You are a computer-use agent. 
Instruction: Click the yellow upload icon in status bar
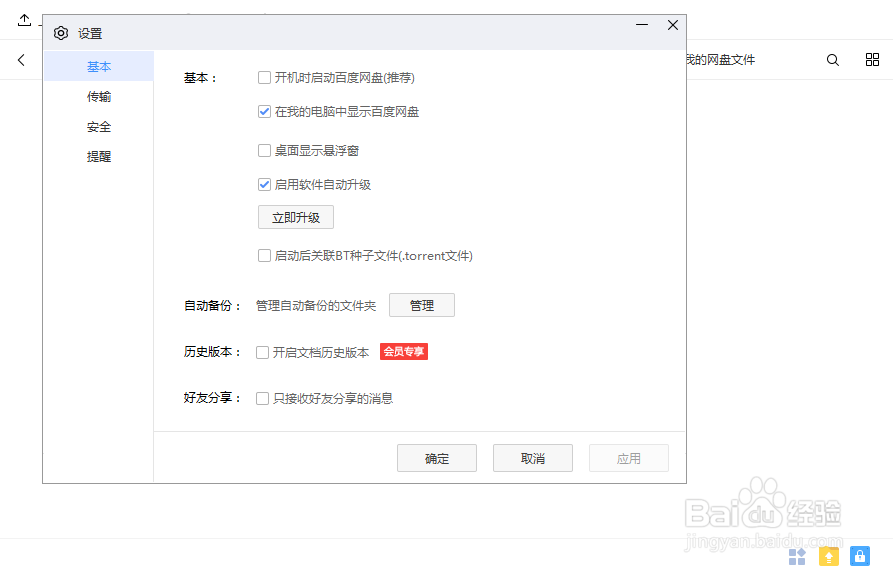(829, 556)
